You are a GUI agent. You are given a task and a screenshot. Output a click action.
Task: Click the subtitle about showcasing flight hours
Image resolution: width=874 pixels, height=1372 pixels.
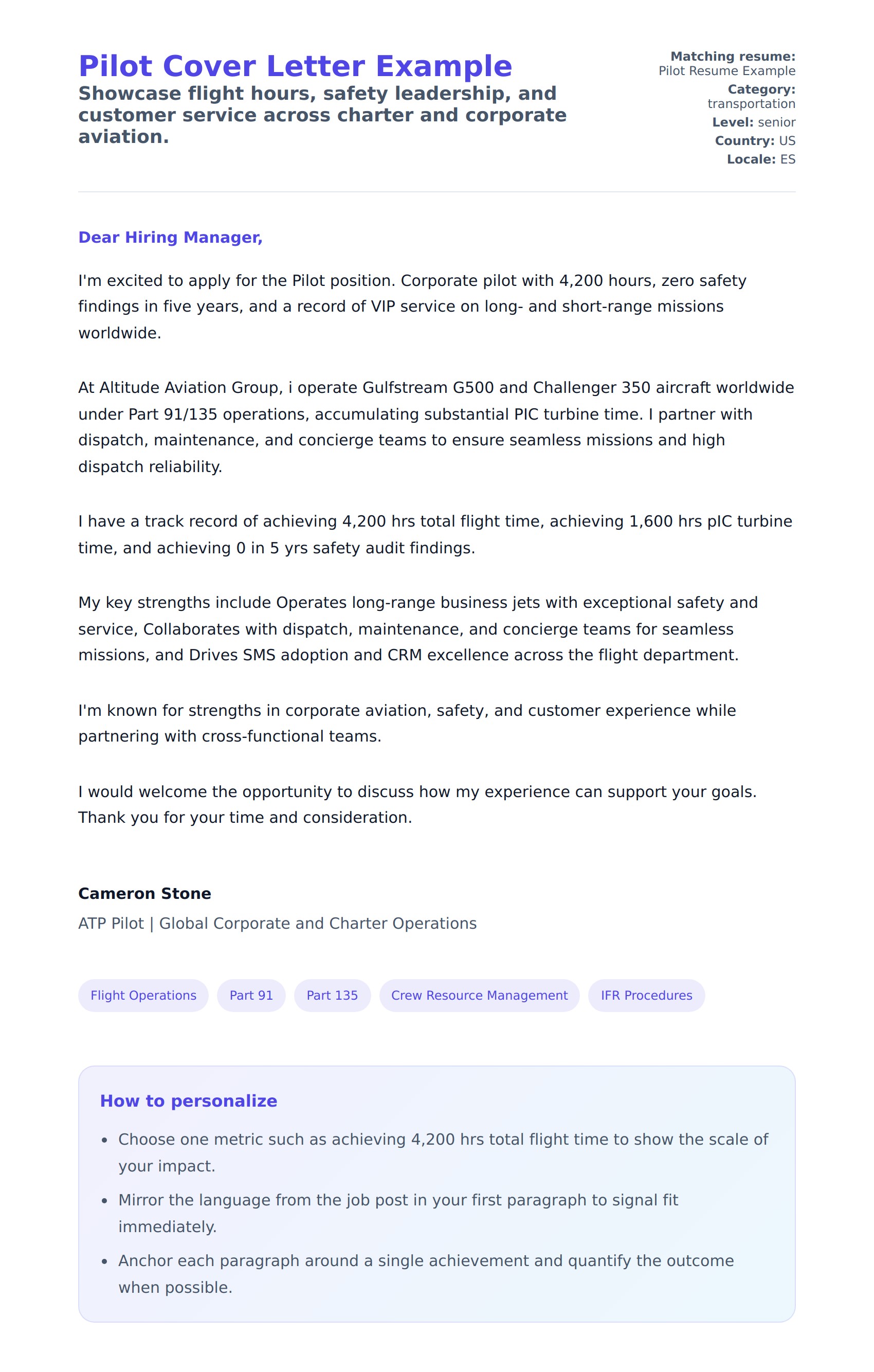coord(322,115)
